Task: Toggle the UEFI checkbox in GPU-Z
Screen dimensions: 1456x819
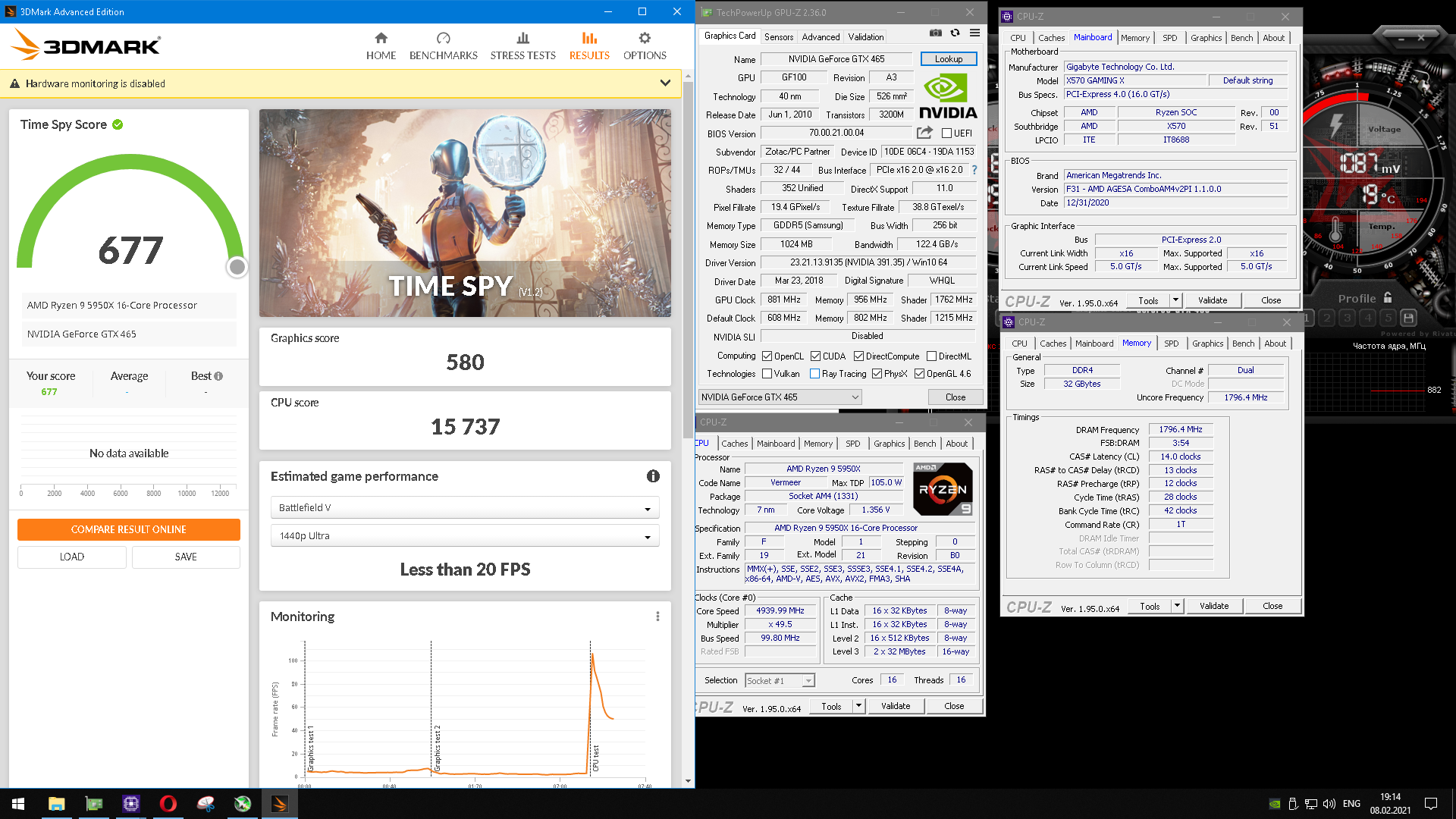Action: tap(946, 133)
